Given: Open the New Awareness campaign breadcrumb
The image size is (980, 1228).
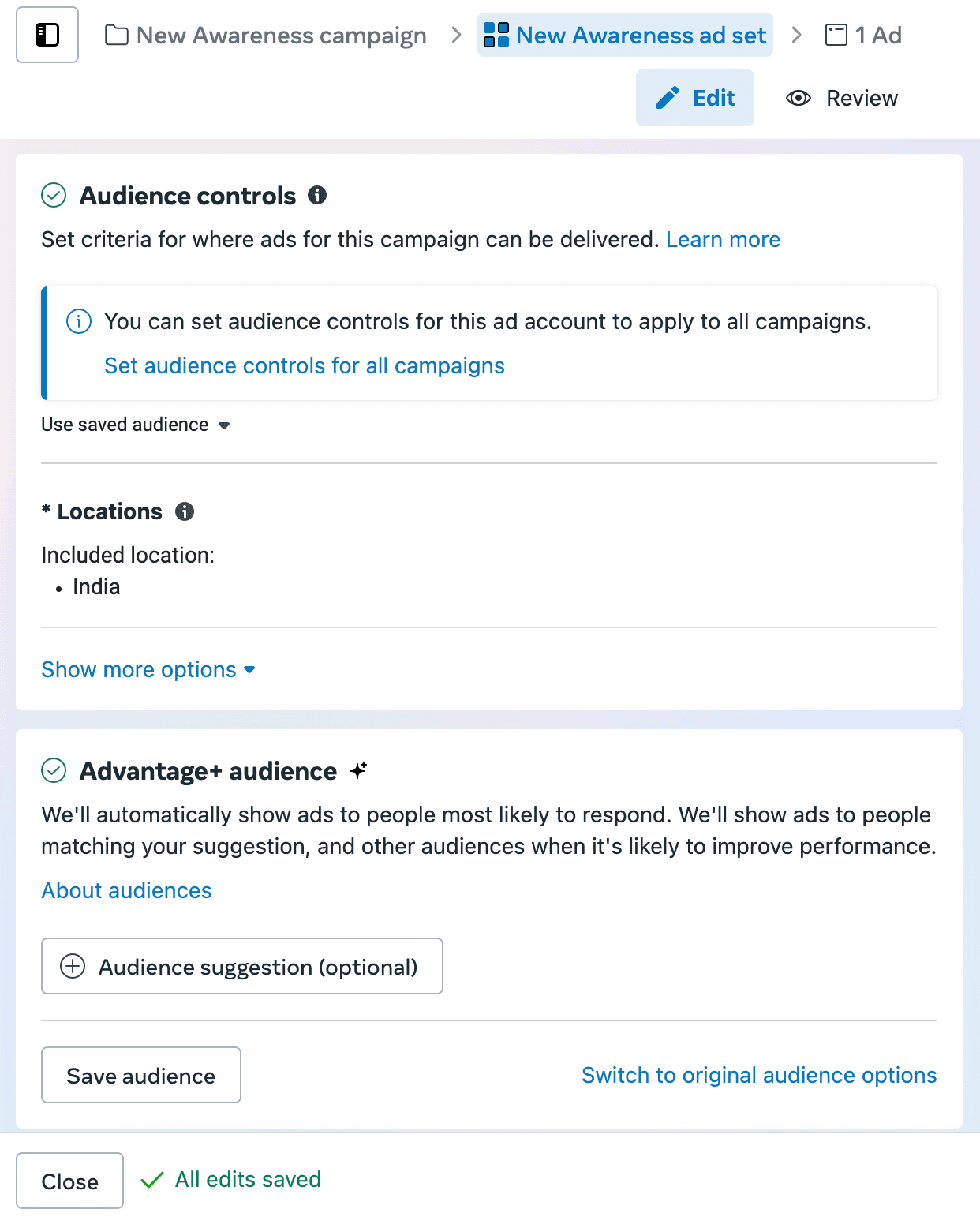Looking at the screenshot, I should 281,36.
